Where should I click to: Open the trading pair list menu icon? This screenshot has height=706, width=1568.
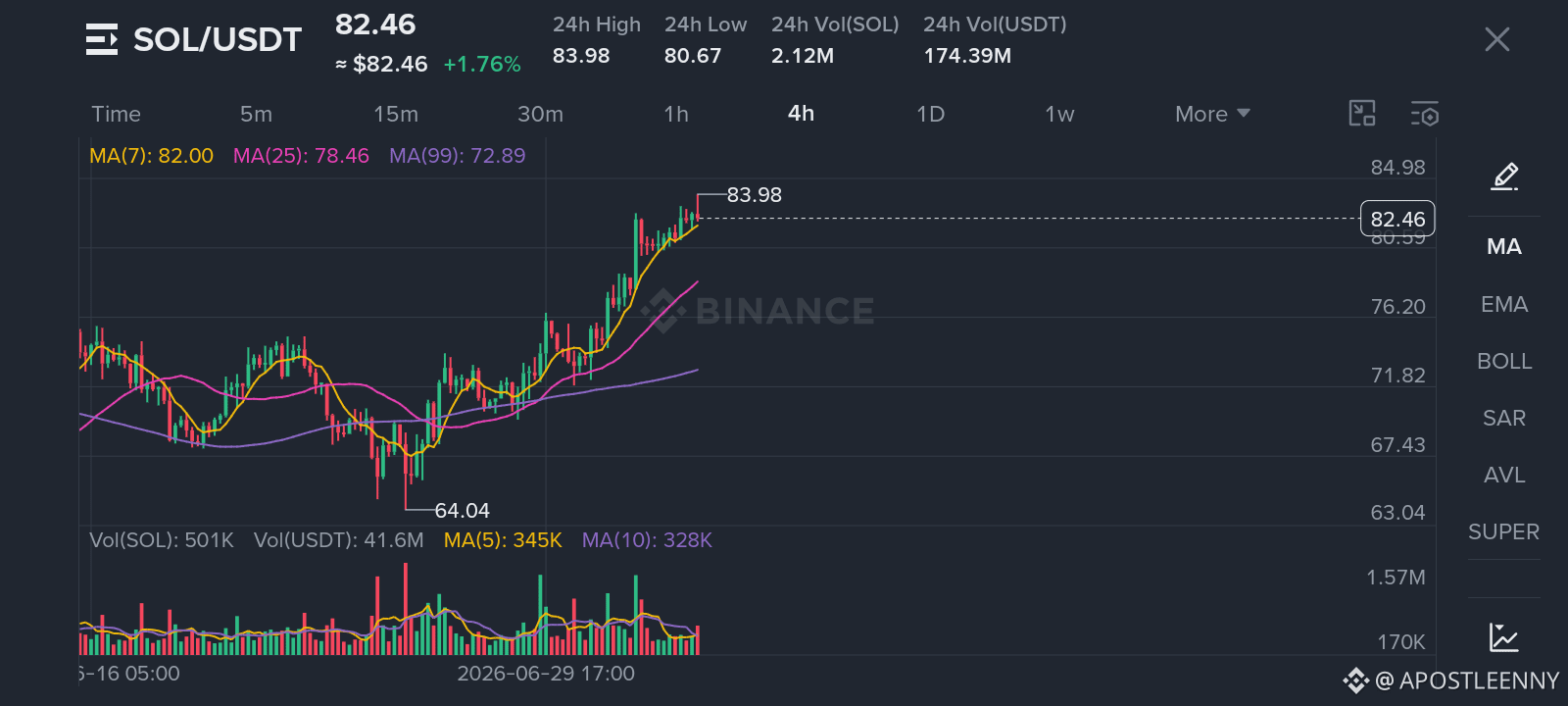(102, 39)
